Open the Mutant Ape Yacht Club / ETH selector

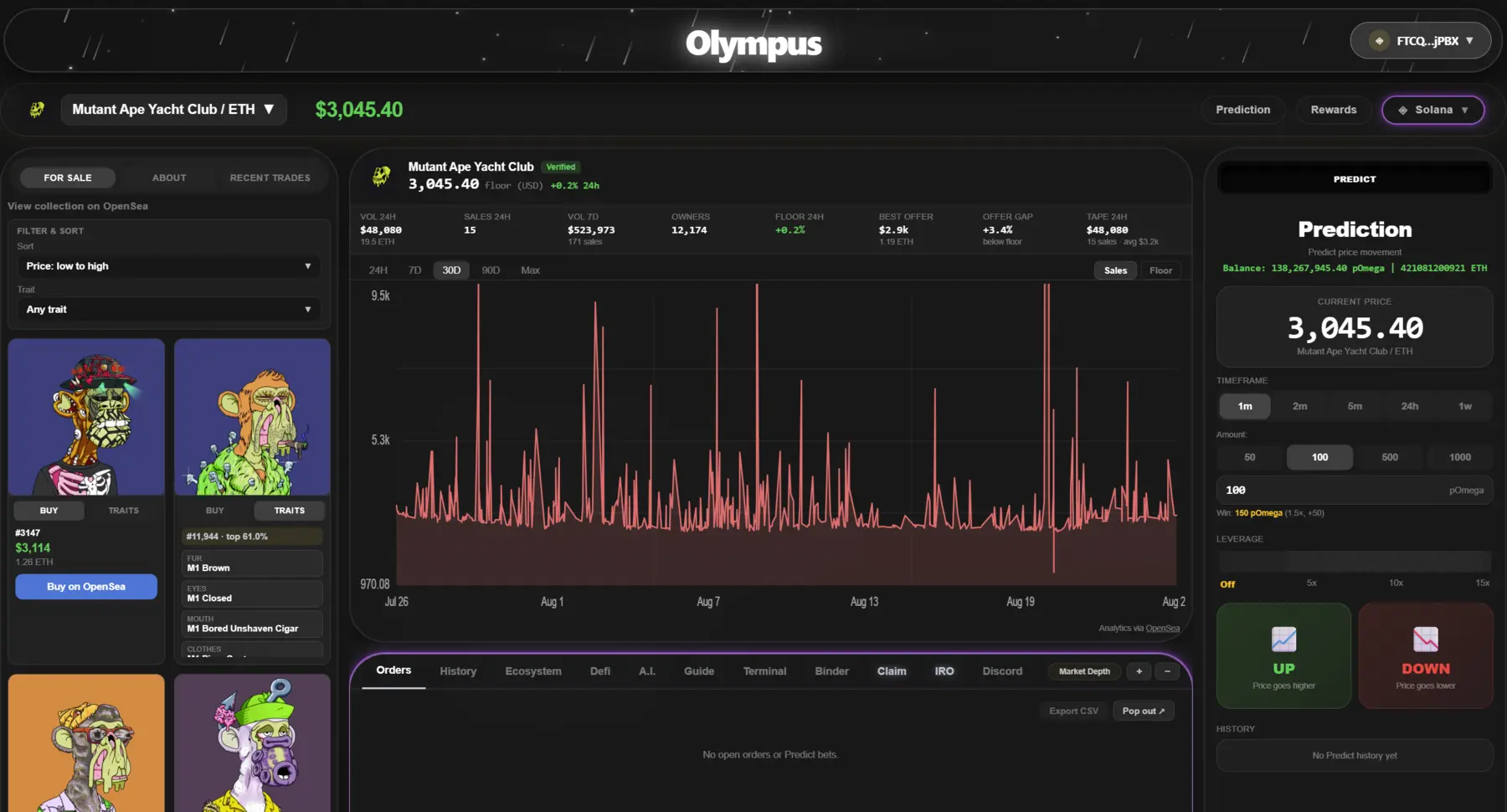[x=173, y=110]
